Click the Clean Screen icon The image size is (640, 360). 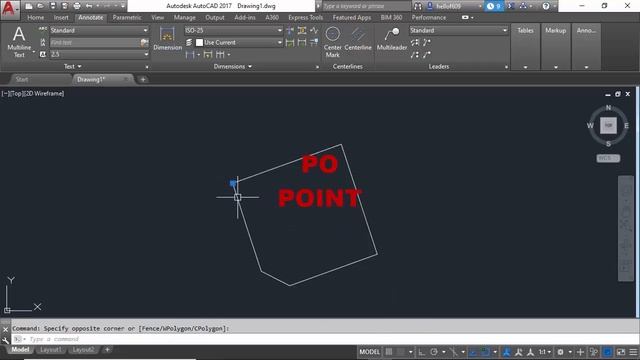coord(620,352)
